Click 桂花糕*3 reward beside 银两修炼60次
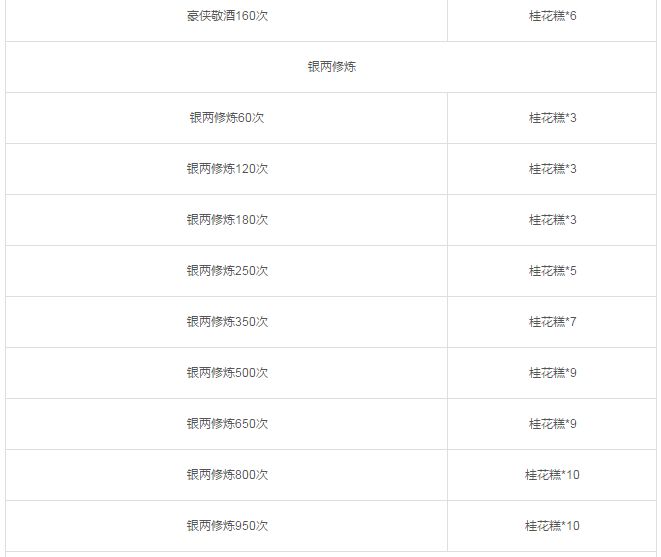This screenshot has height=557, width=661. pyautogui.click(x=552, y=118)
